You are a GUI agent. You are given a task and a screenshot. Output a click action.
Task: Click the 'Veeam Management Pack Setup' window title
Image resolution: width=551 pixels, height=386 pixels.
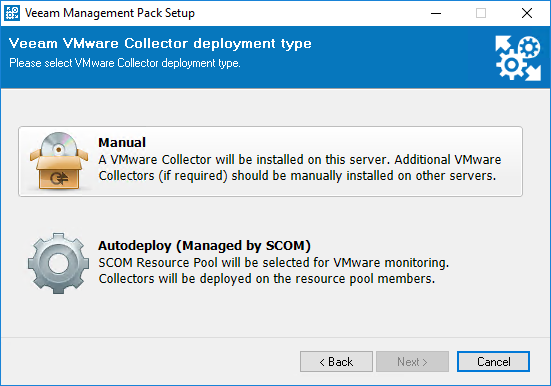110,13
